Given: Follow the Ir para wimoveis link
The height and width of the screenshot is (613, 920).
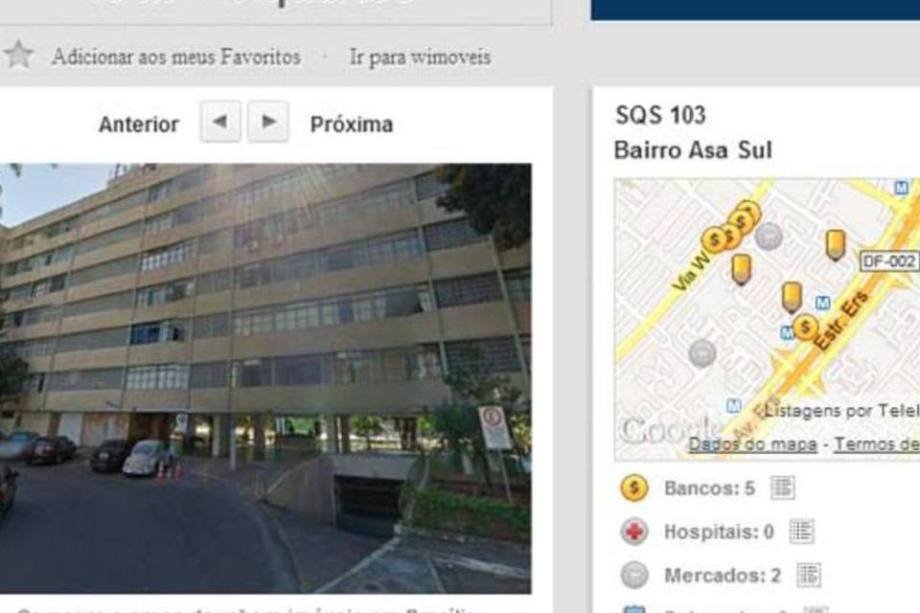Looking at the screenshot, I should pos(420,57).
